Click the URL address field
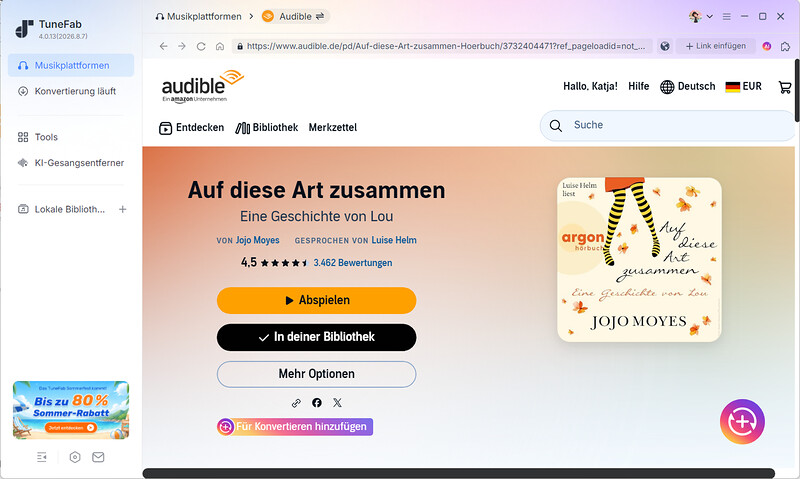800x479 pixels. (442, 46)
